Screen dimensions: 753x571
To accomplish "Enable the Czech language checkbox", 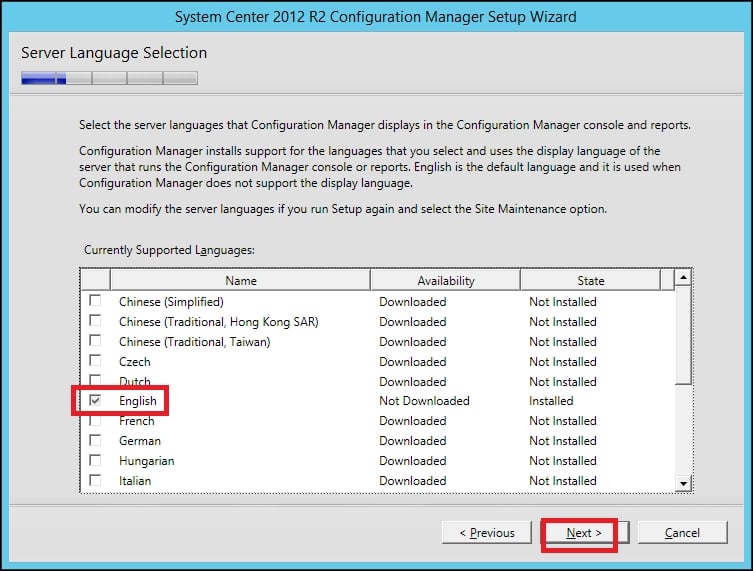I will click(95, 361).
